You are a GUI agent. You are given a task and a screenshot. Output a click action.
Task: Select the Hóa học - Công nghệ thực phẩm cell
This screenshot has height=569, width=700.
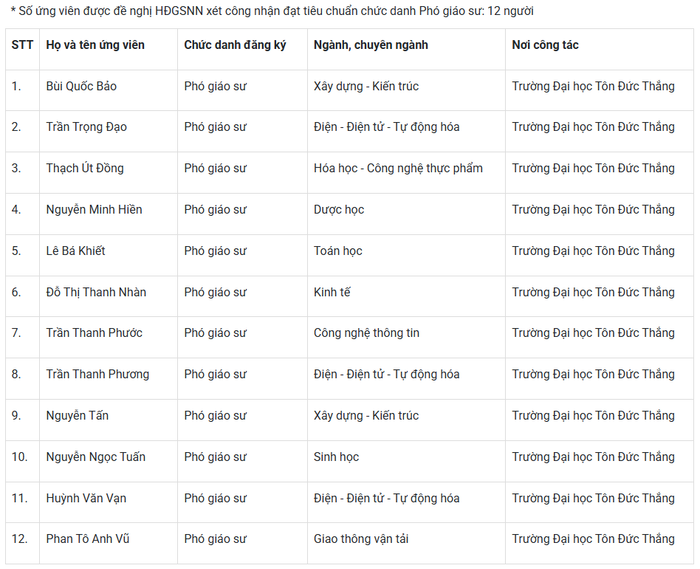pyautogui.click(x=398, y=168)
